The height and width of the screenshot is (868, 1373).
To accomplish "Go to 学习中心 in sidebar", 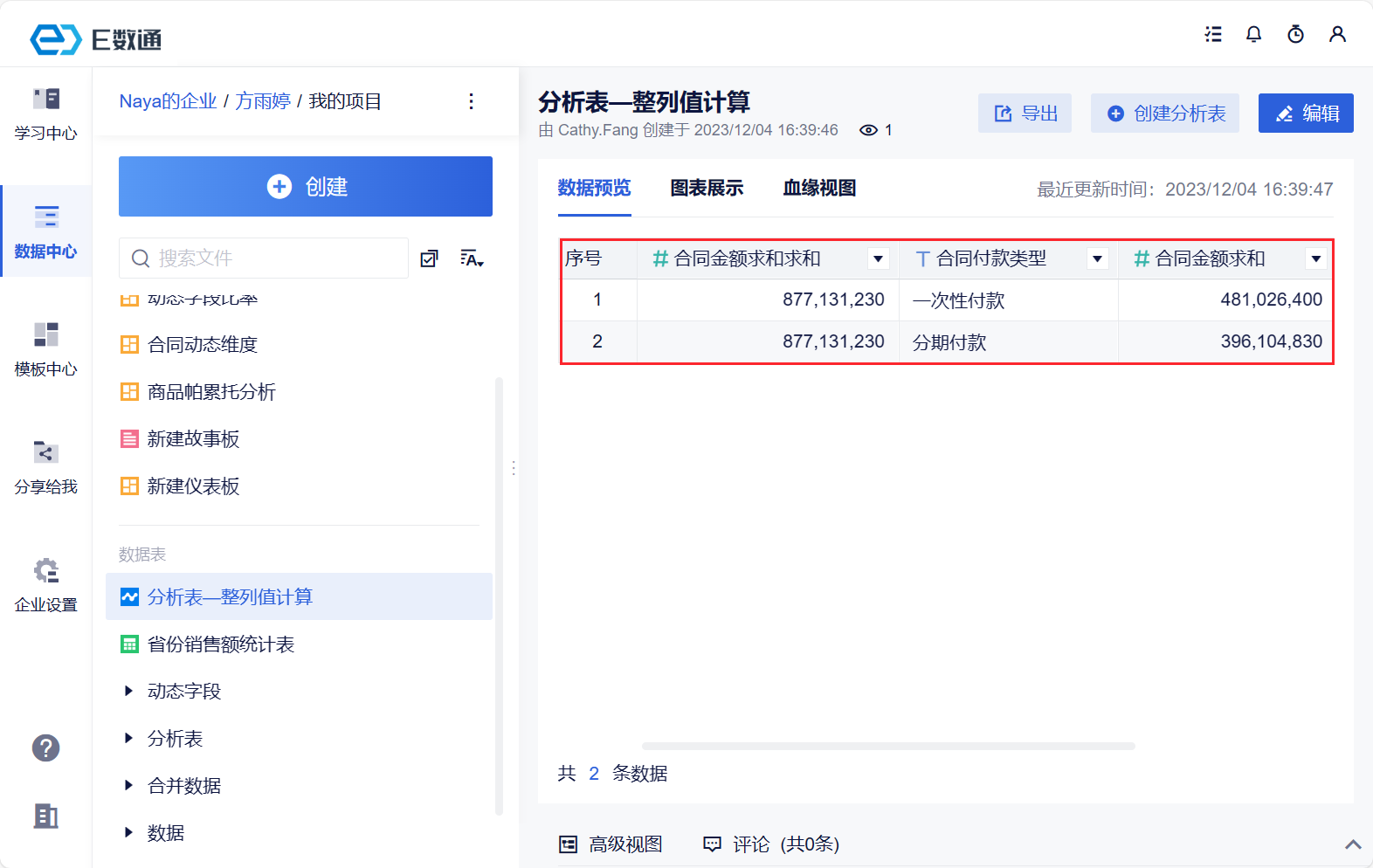I will coord(45,114).
